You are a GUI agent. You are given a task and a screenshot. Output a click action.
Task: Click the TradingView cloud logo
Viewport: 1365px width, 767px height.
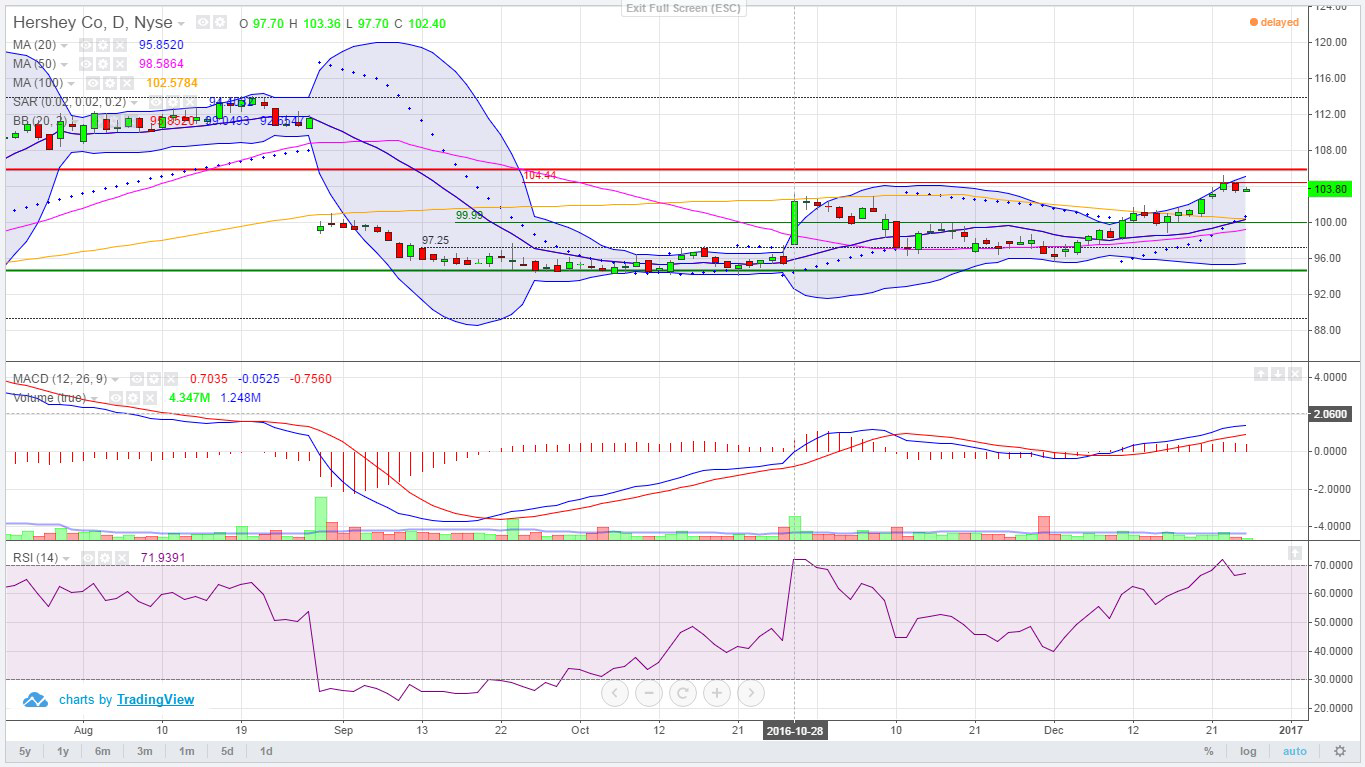(x=36, y=700)
